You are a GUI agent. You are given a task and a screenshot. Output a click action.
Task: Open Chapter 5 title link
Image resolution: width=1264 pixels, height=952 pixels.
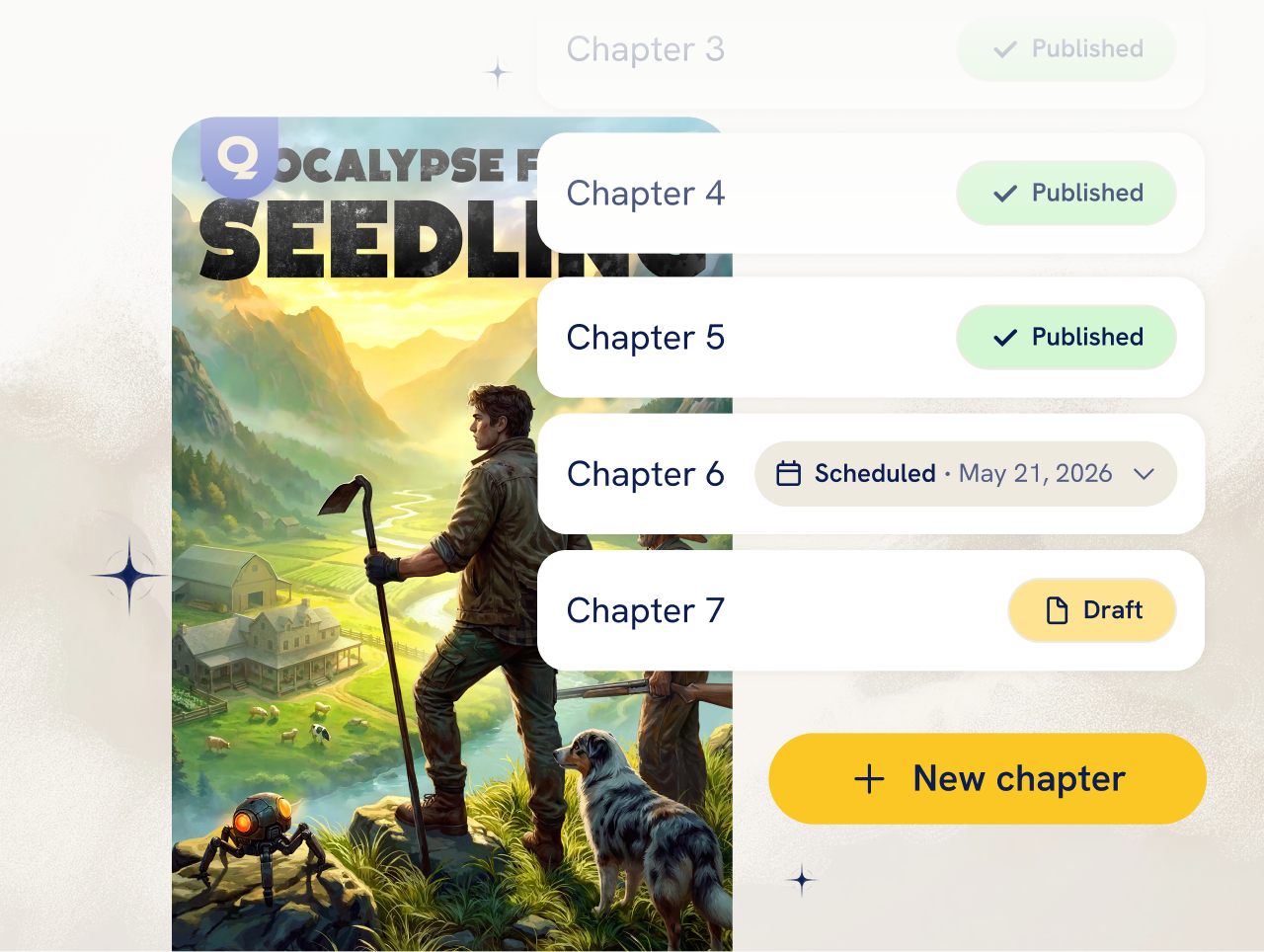pos(646,338)
